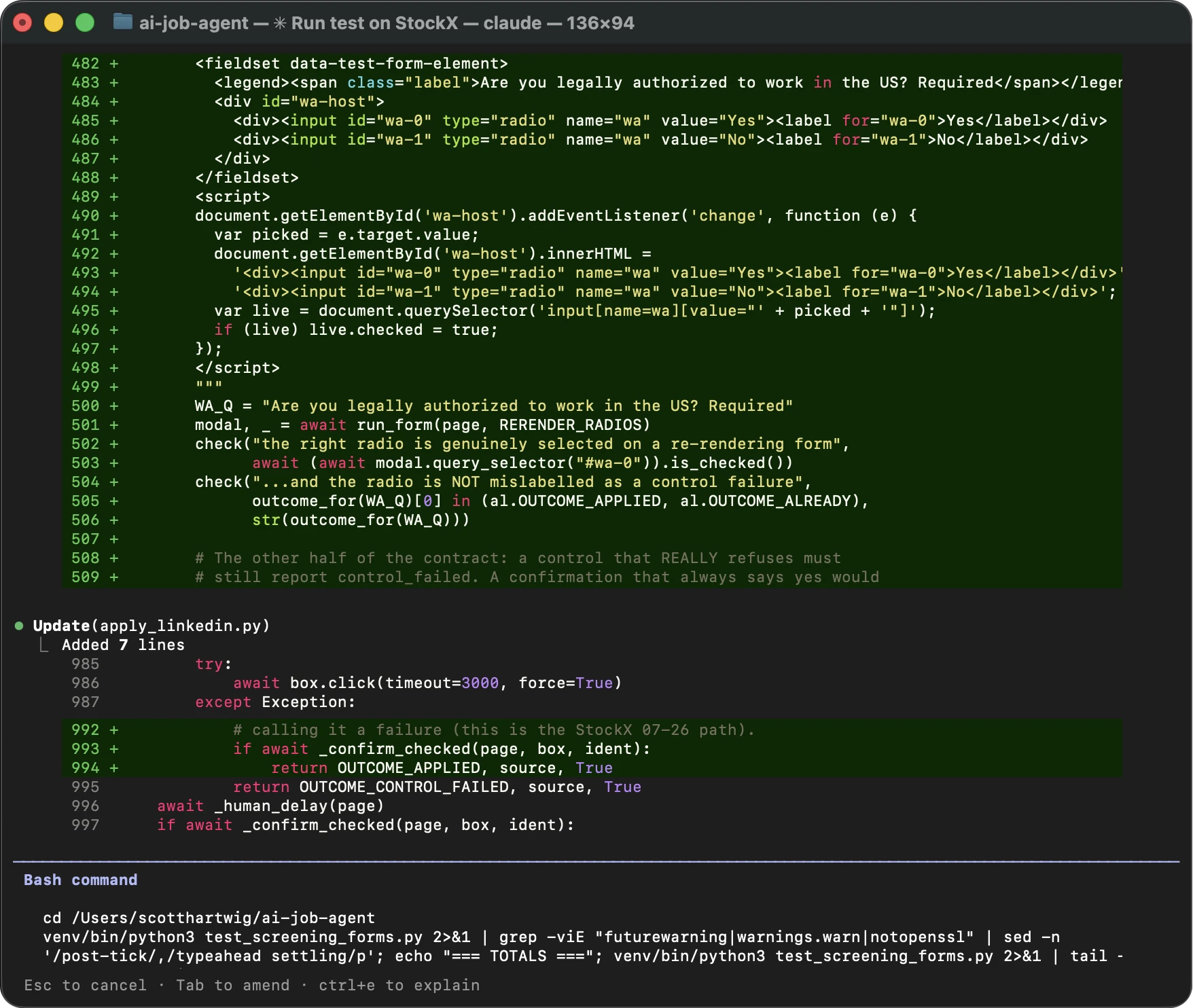This screenshot has height=1008, width=1193.
Task: Click the red close window button
Action: [x=23, y=22]
